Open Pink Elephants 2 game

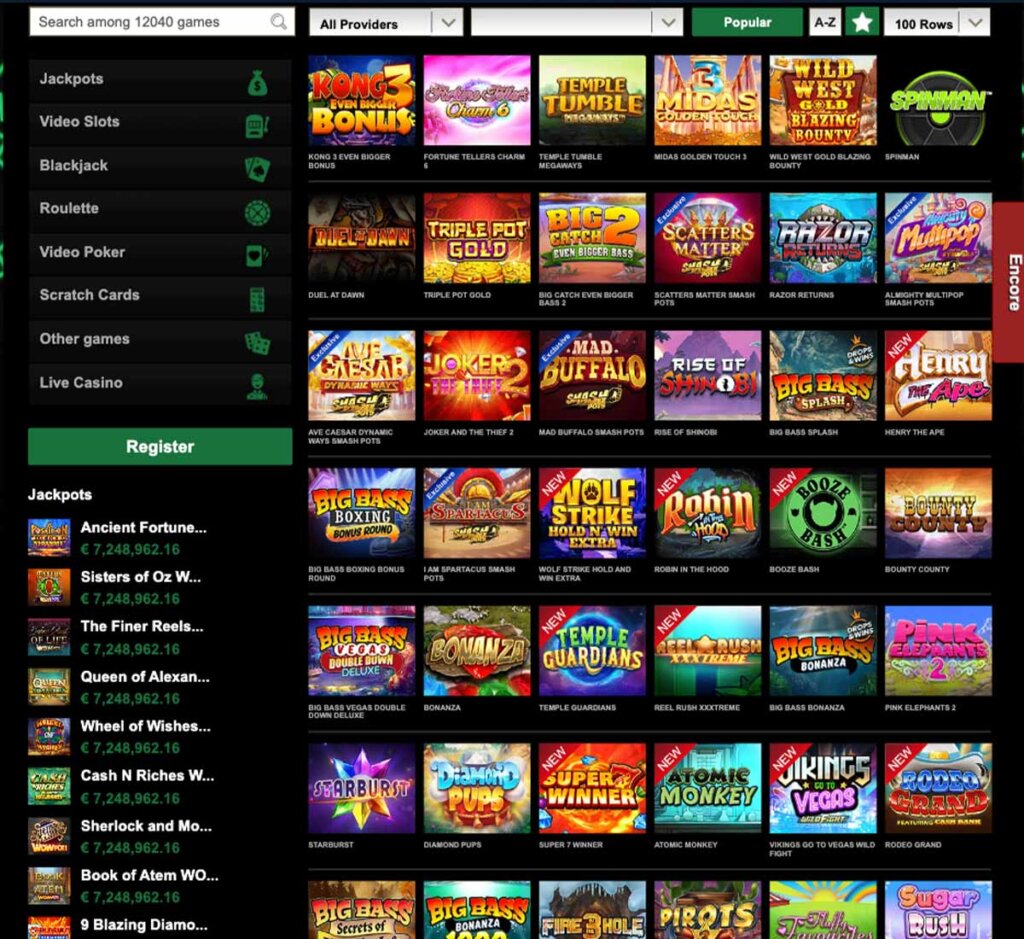pos(938,650)
